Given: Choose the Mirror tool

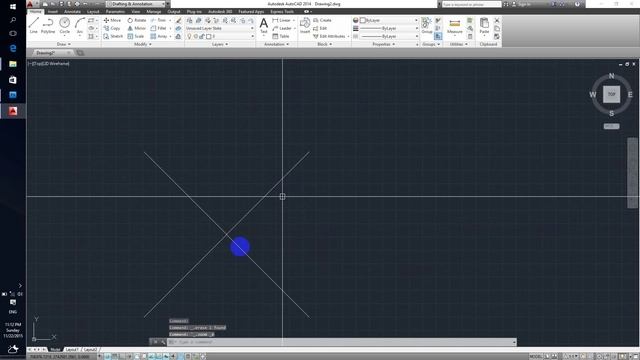Looking at the screenshot, I should coord(137,28).
